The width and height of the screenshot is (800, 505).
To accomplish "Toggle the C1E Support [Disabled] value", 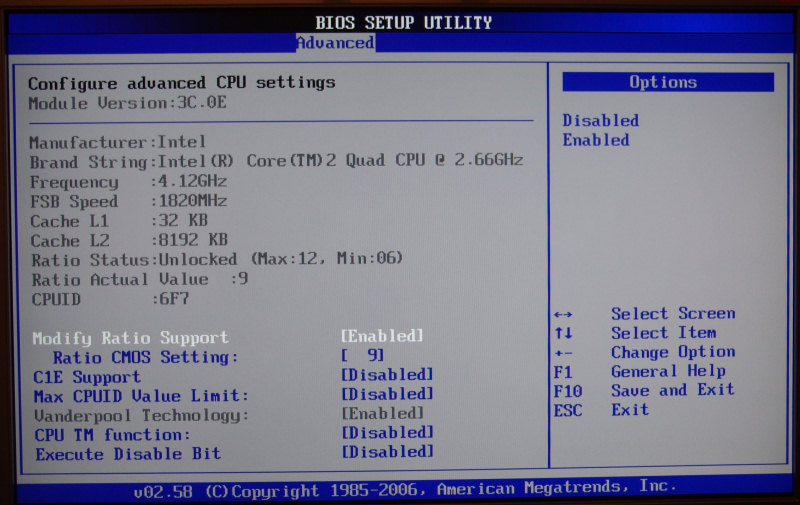I will pos(387,376).
